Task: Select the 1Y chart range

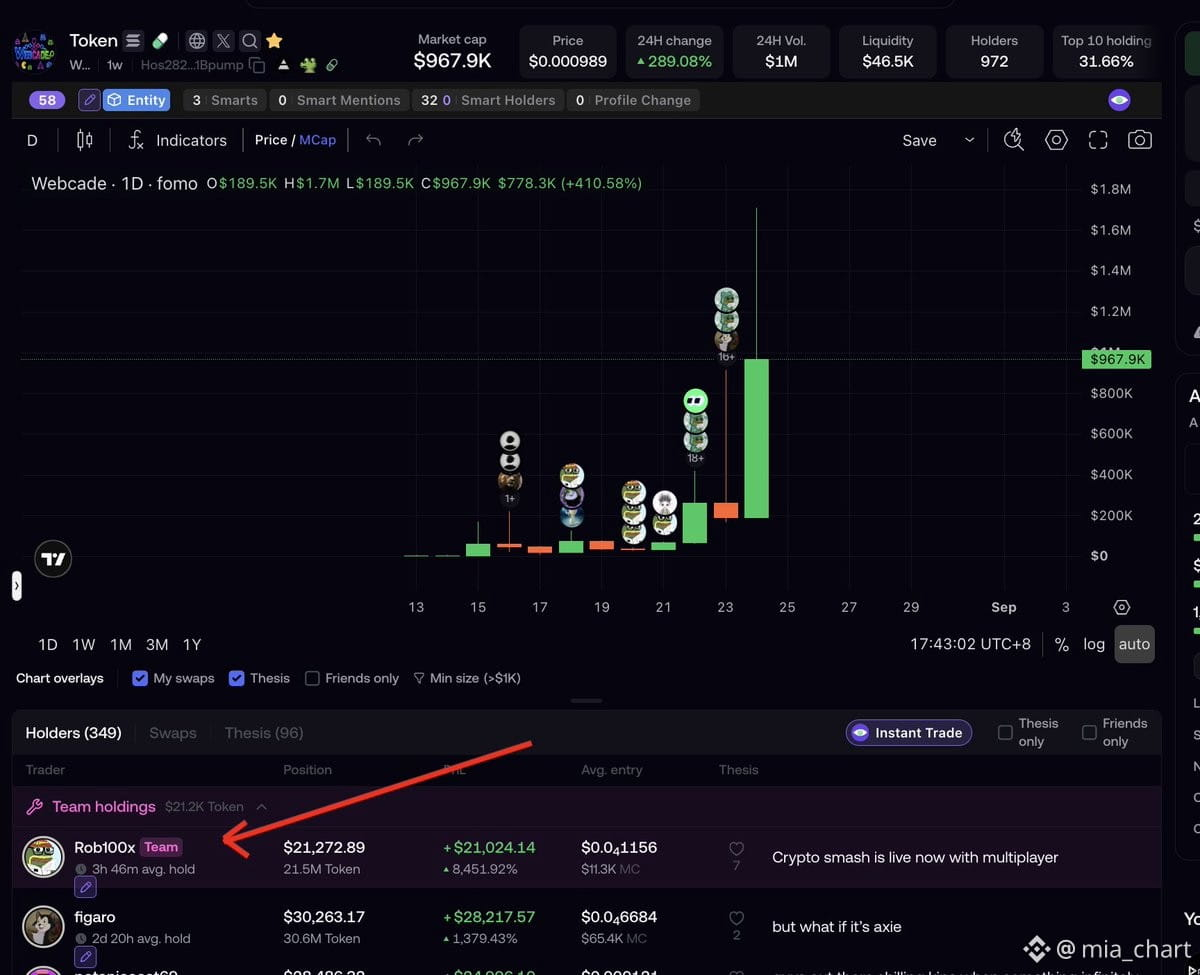Action: coord(192,644)
